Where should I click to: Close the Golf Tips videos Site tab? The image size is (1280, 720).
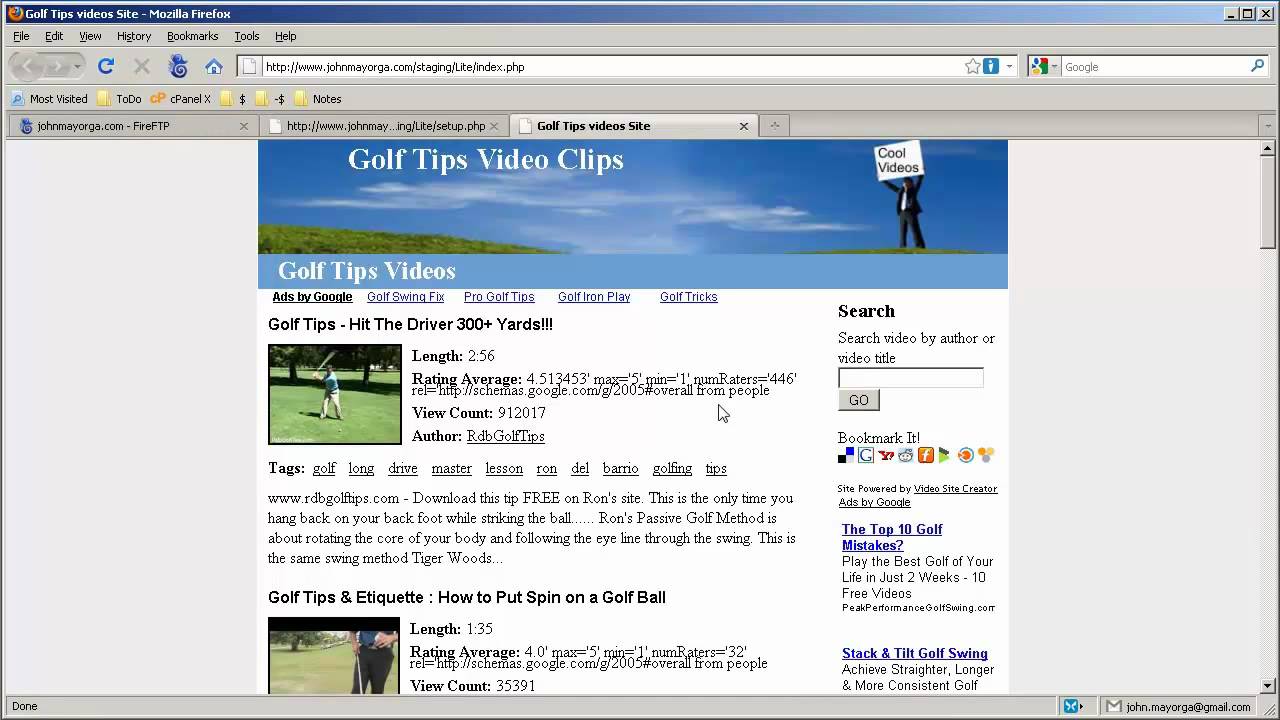[744, 126]
